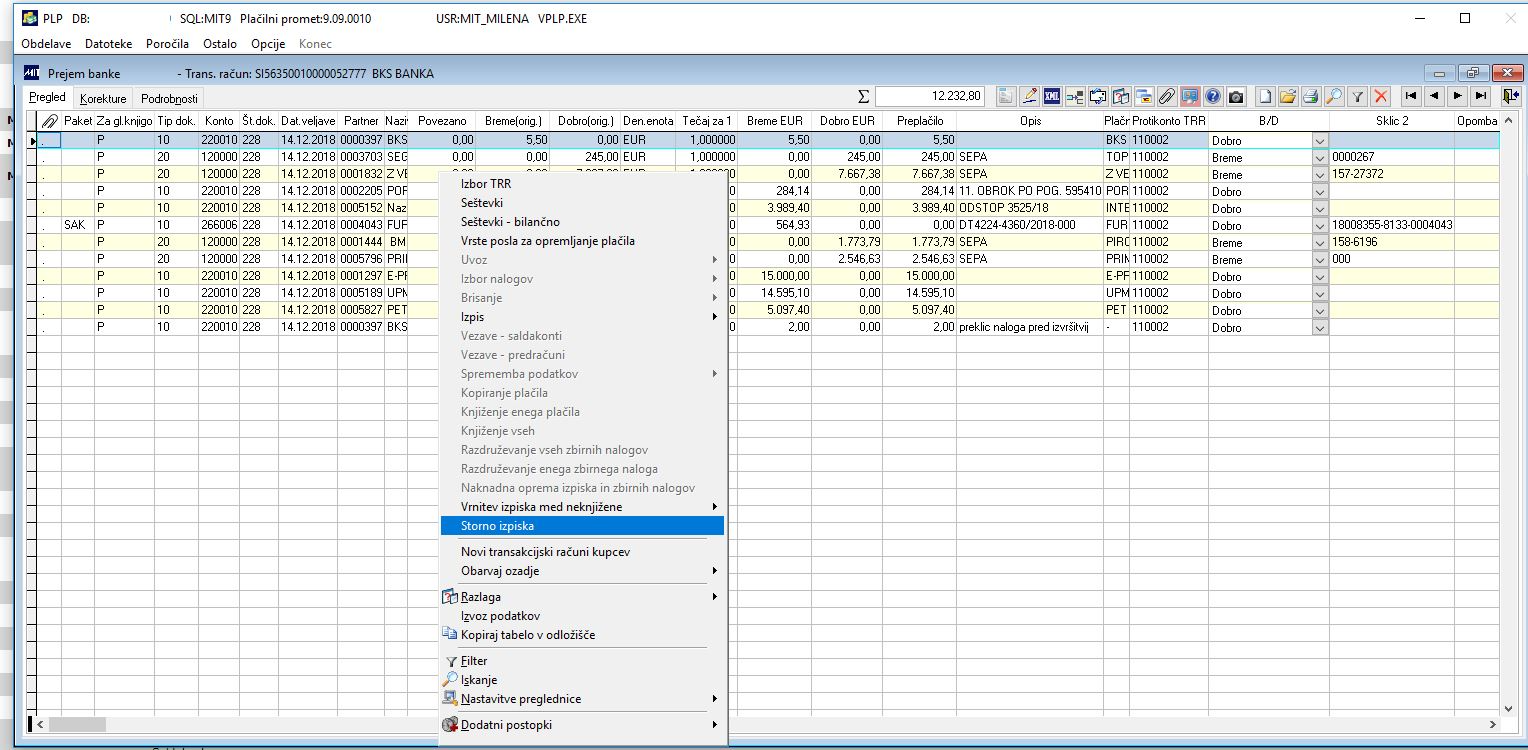Open B/D dropdown in first row
Viewport: 1528px width, 750px height.
click(x=1320, y=141)
